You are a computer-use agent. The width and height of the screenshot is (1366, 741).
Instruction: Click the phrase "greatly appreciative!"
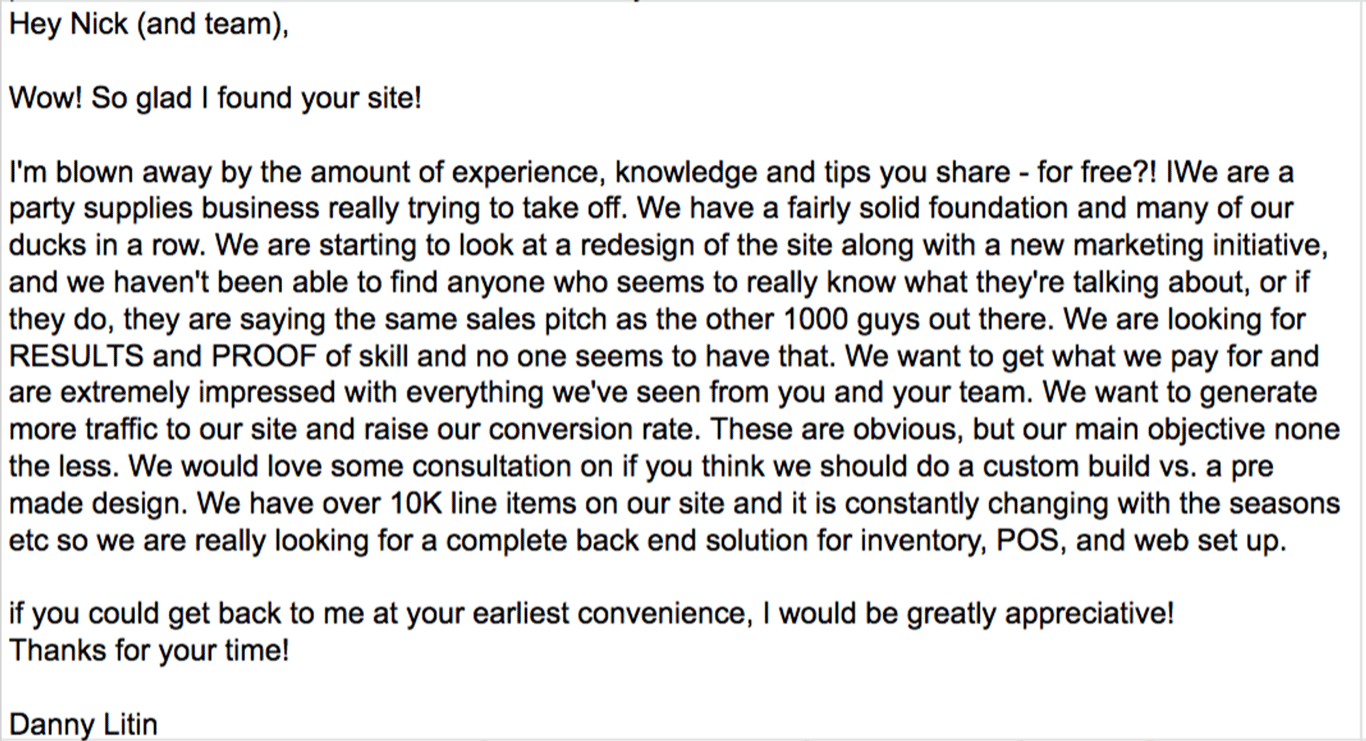click(x=1041, y=614)
